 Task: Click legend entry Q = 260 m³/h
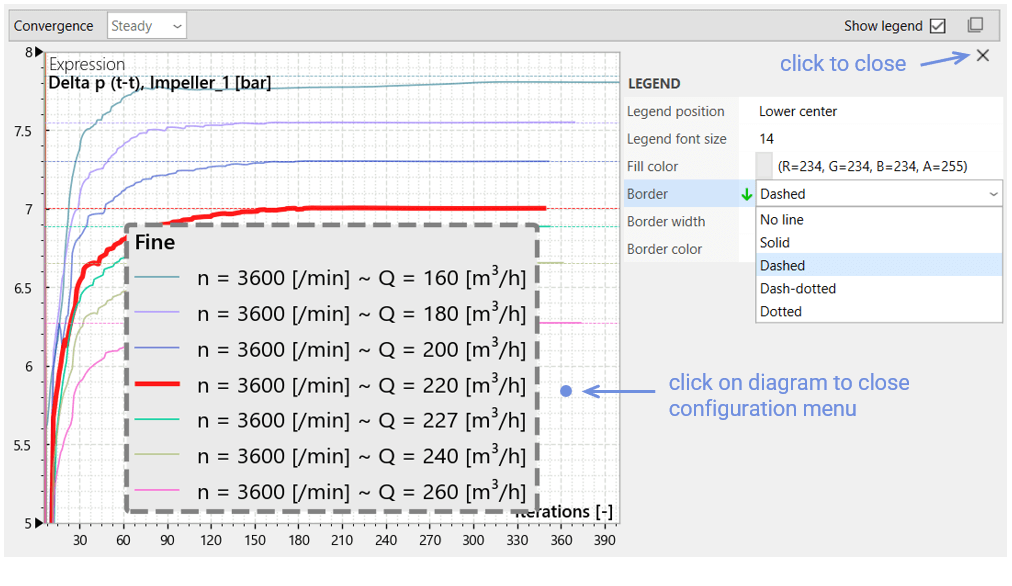tap(330, 492)
